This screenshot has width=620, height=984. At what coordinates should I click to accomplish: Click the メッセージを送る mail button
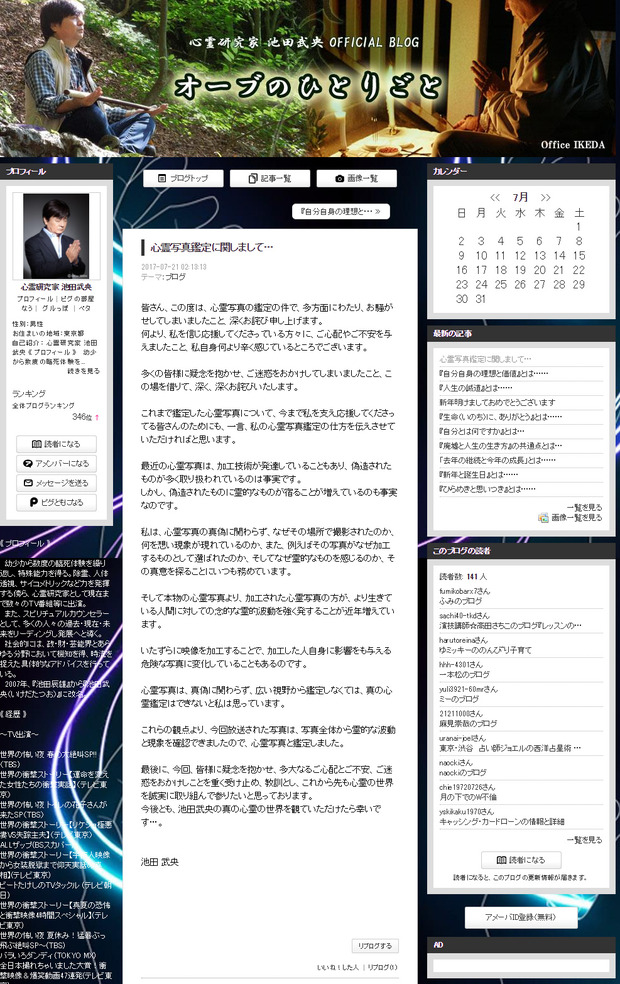point(56,483)
